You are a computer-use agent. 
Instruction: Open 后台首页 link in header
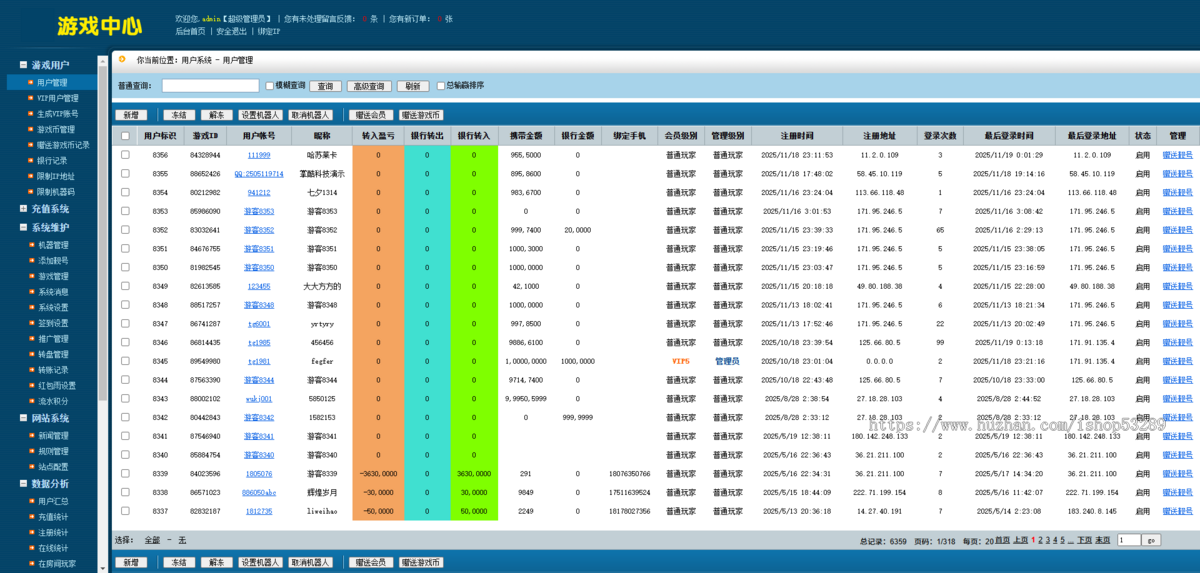point(190,31)
